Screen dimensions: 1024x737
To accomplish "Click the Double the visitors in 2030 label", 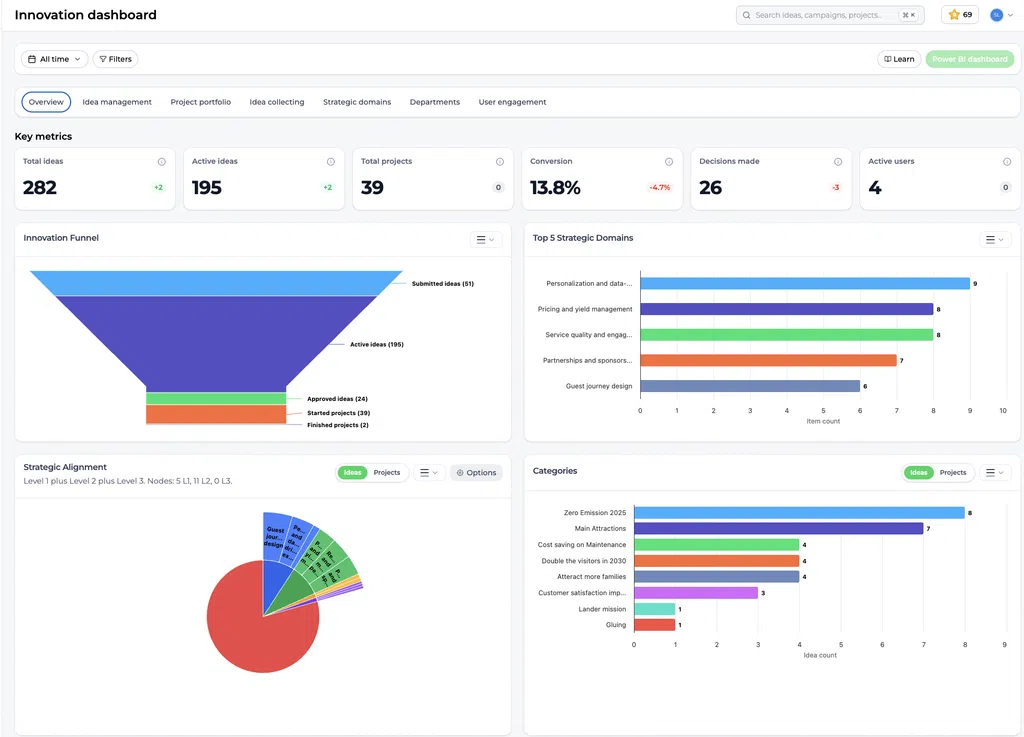I will (583, 561).
